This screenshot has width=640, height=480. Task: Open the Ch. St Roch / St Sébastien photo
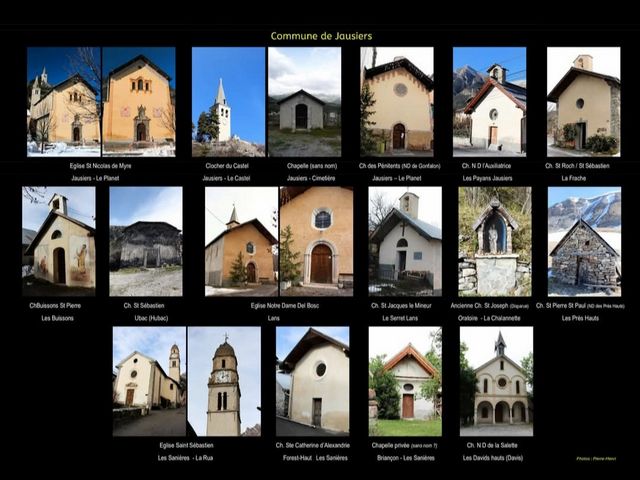pyautogui.click(x=583, y=101)
